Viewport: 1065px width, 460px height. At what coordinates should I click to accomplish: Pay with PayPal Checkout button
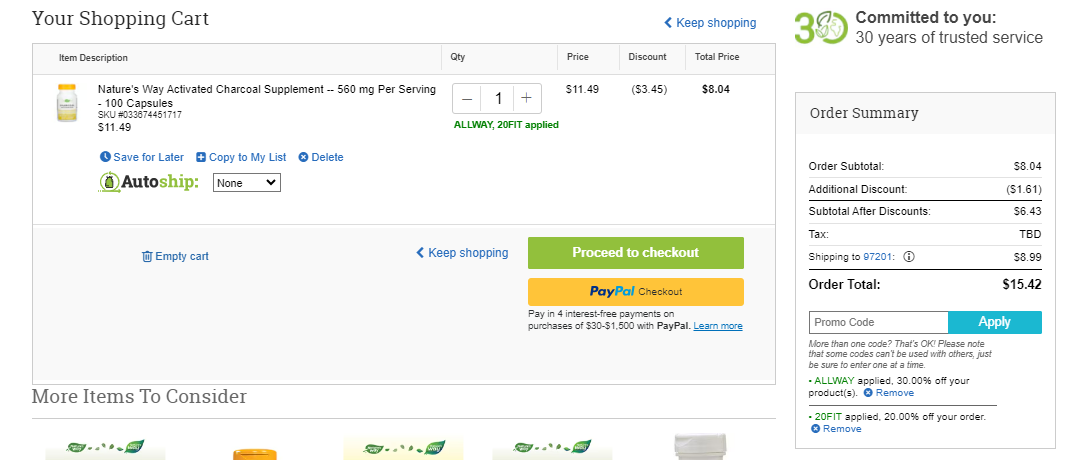tap(636, 291)
